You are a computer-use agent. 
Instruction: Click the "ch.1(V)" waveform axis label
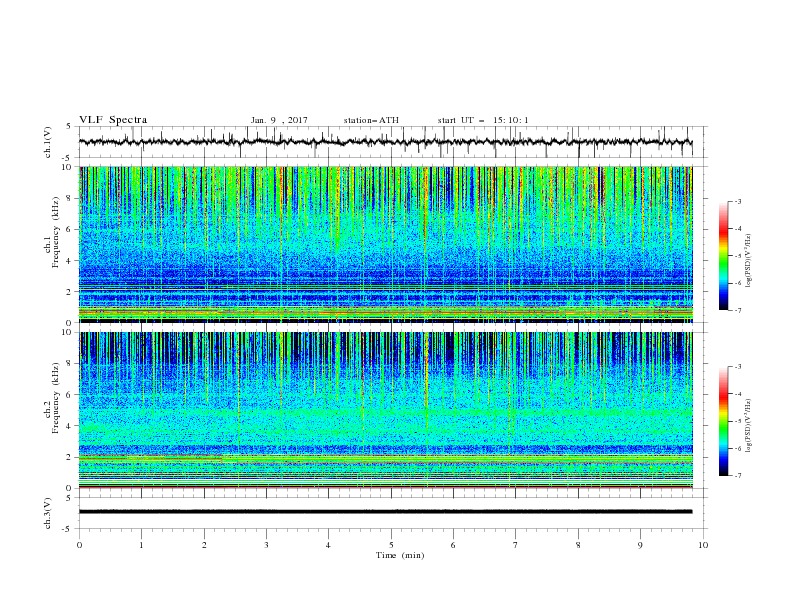(x=48, y=142)
